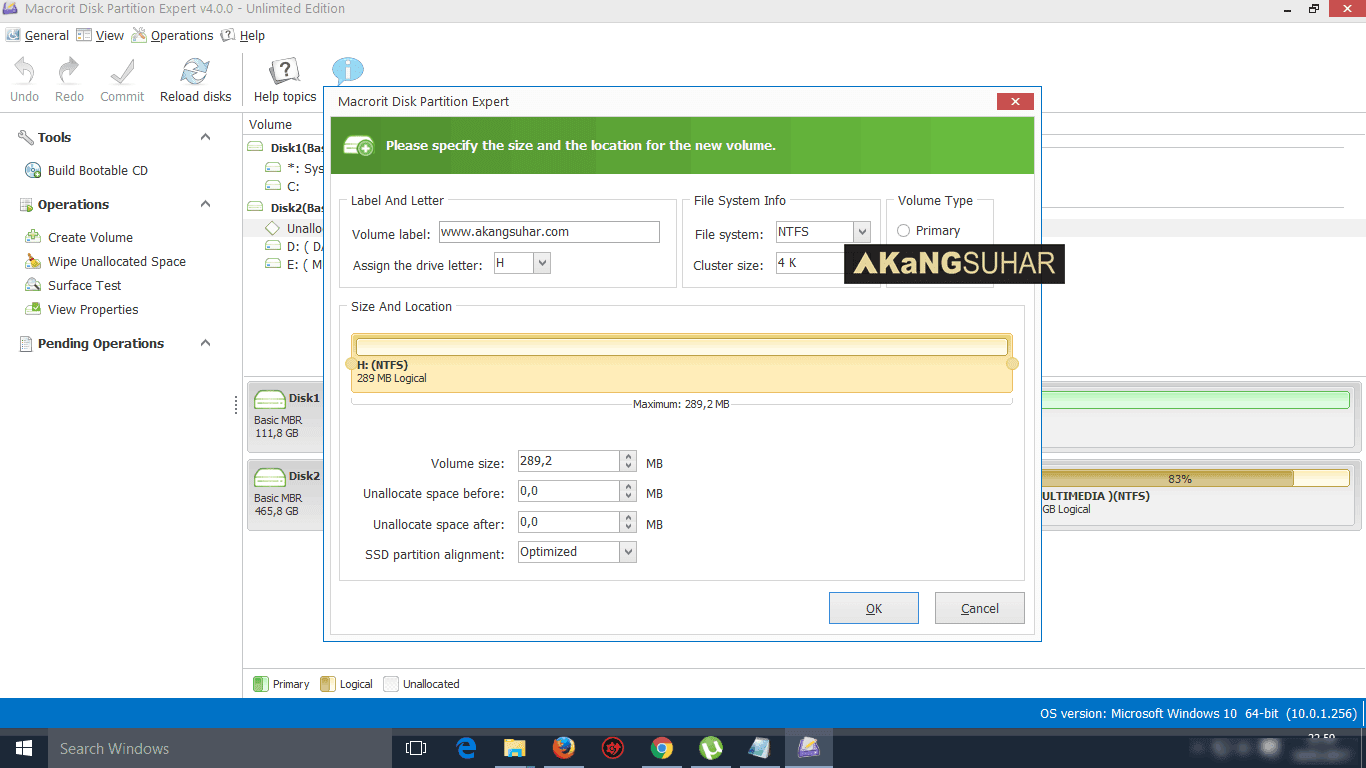Screen dimensions: 1366x768
Task: Click the Volume size value field
Action: click(x=569, y=461)
